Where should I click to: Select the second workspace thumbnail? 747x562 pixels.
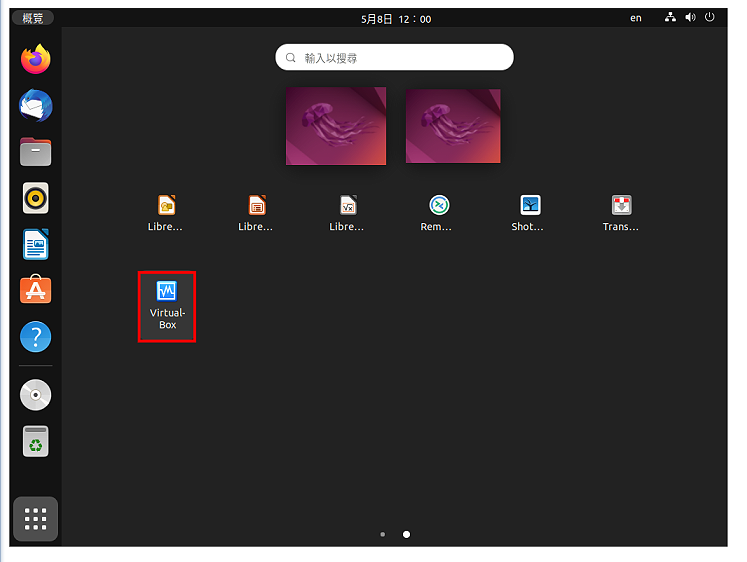point(453,126)
